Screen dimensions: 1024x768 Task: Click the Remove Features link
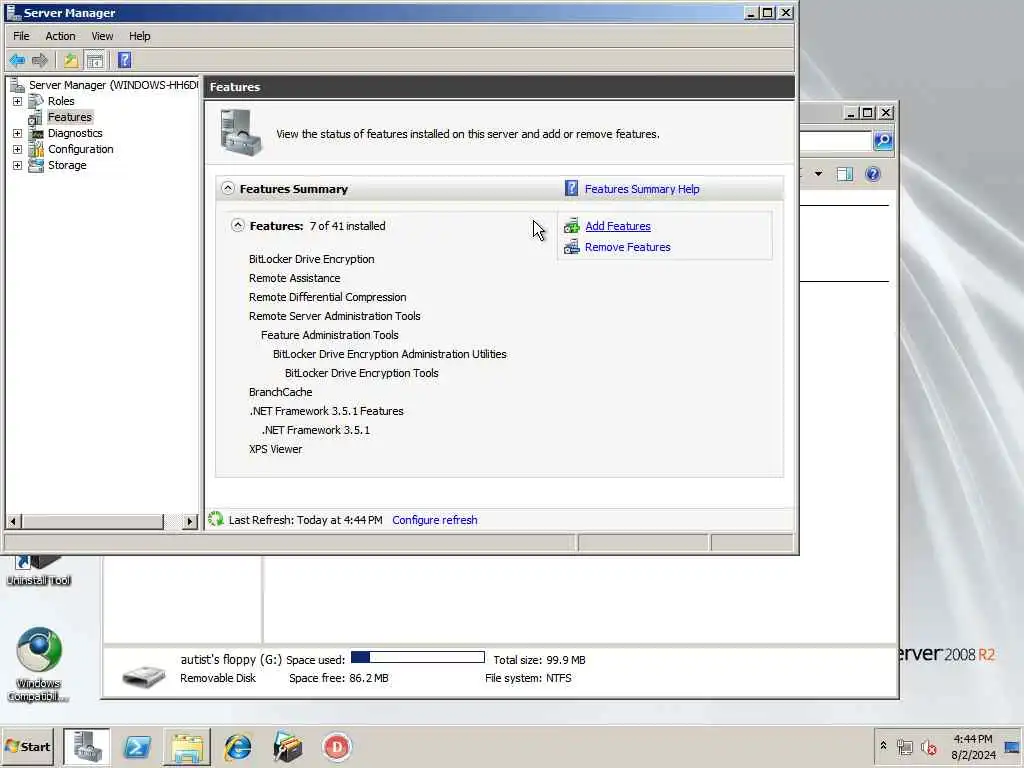[x=628, y=247]
